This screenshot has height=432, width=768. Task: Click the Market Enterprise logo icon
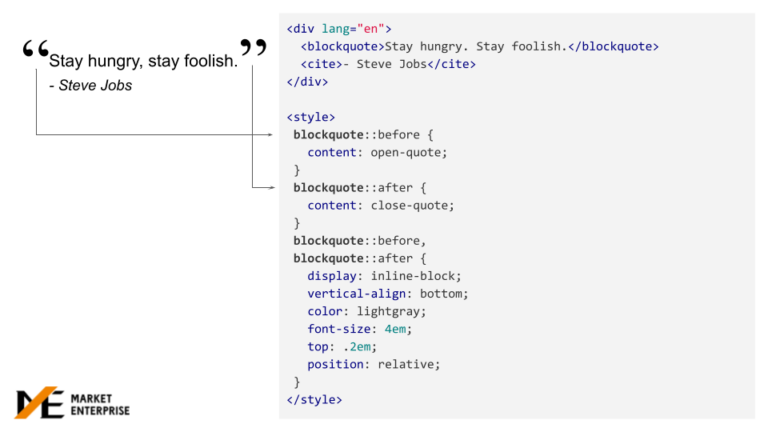click(39, 403)
